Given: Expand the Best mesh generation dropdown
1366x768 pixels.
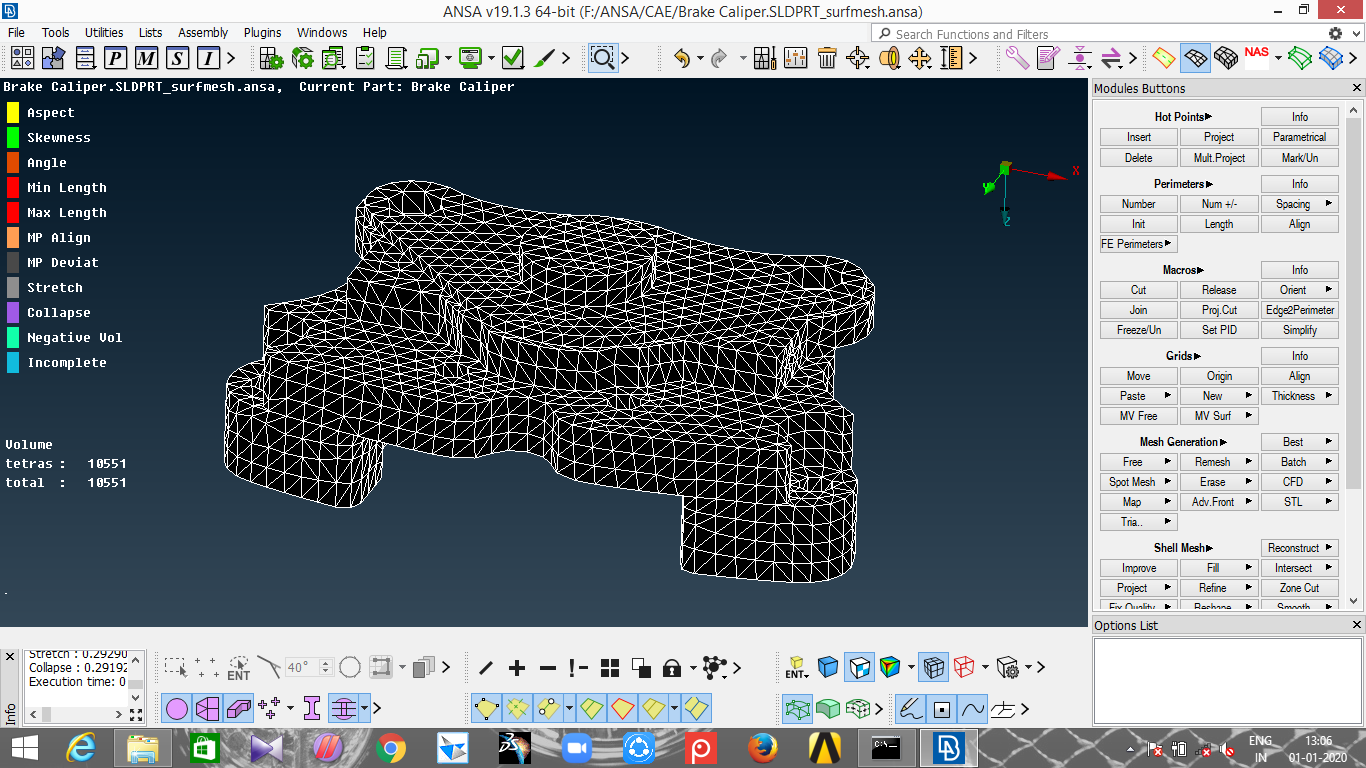Looking at the screenshot, I should [x=1299, y=442].
